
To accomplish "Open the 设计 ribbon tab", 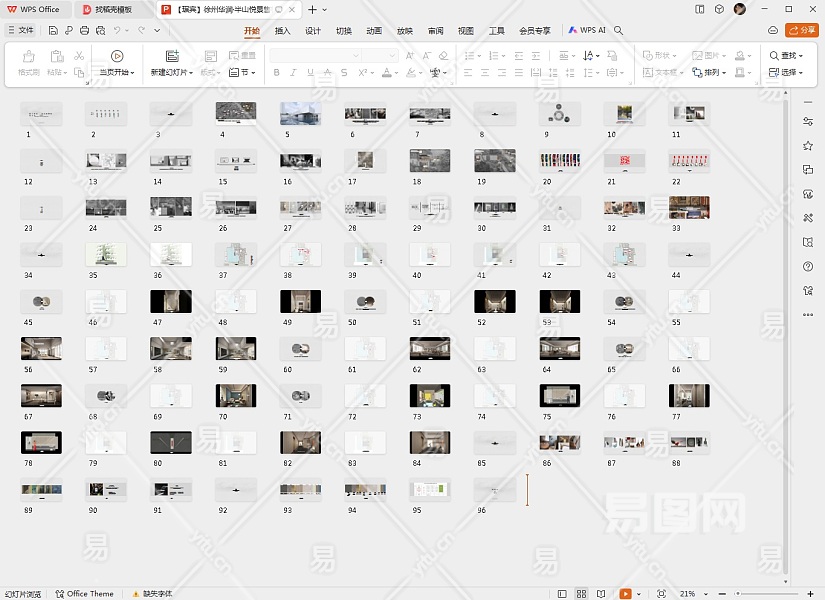I will click(x=313, y=31).
